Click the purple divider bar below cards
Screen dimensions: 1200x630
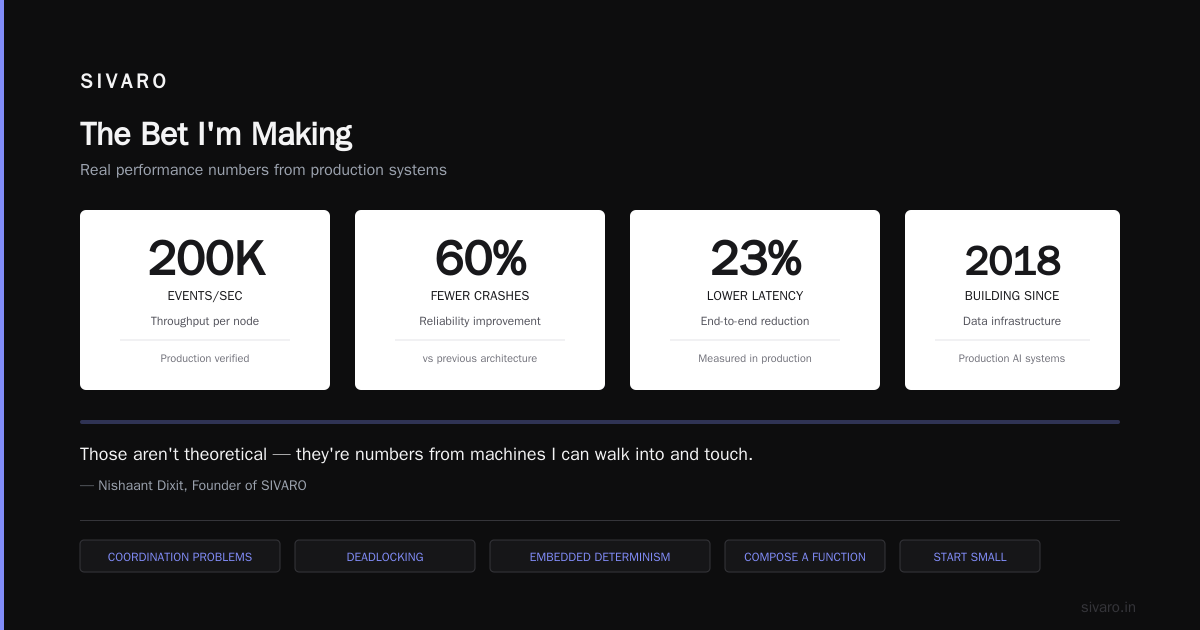click(x=600, y=422)
